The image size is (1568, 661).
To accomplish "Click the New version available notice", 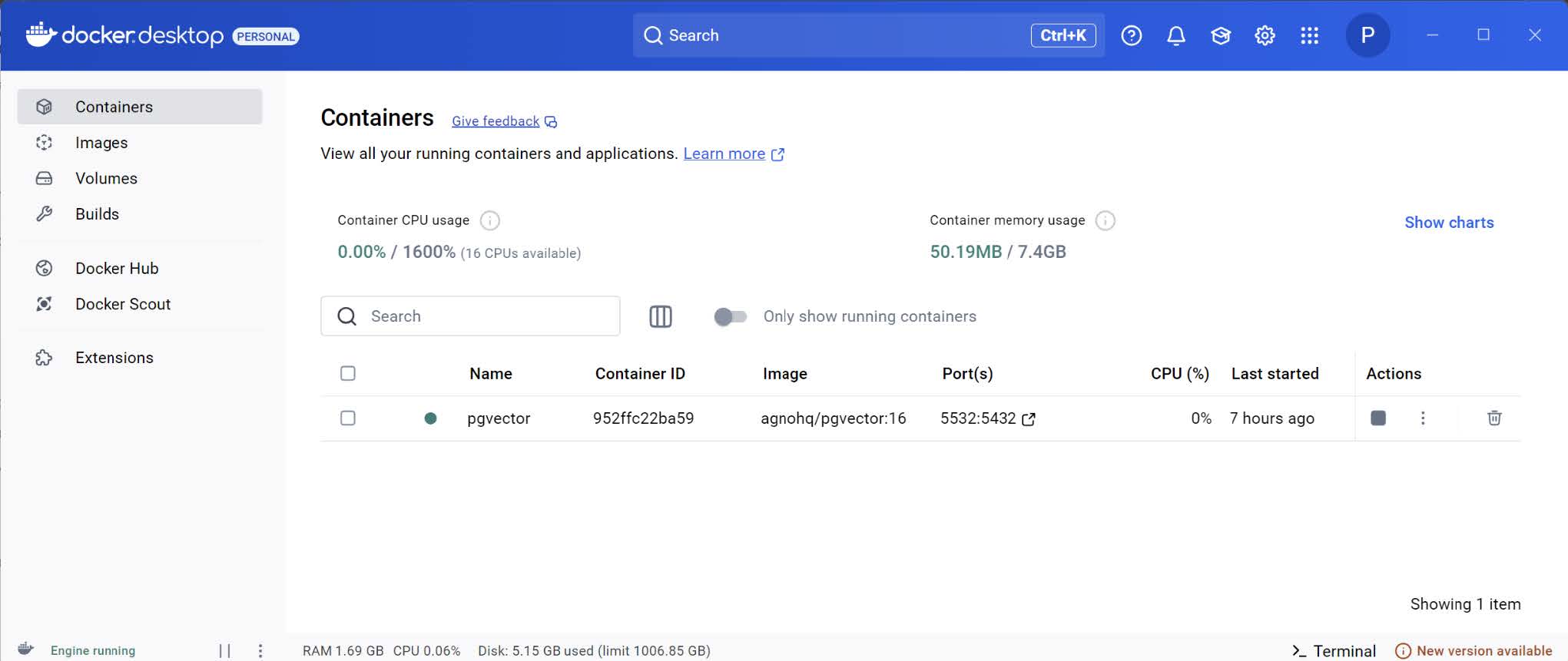I will click(1474, 650).
